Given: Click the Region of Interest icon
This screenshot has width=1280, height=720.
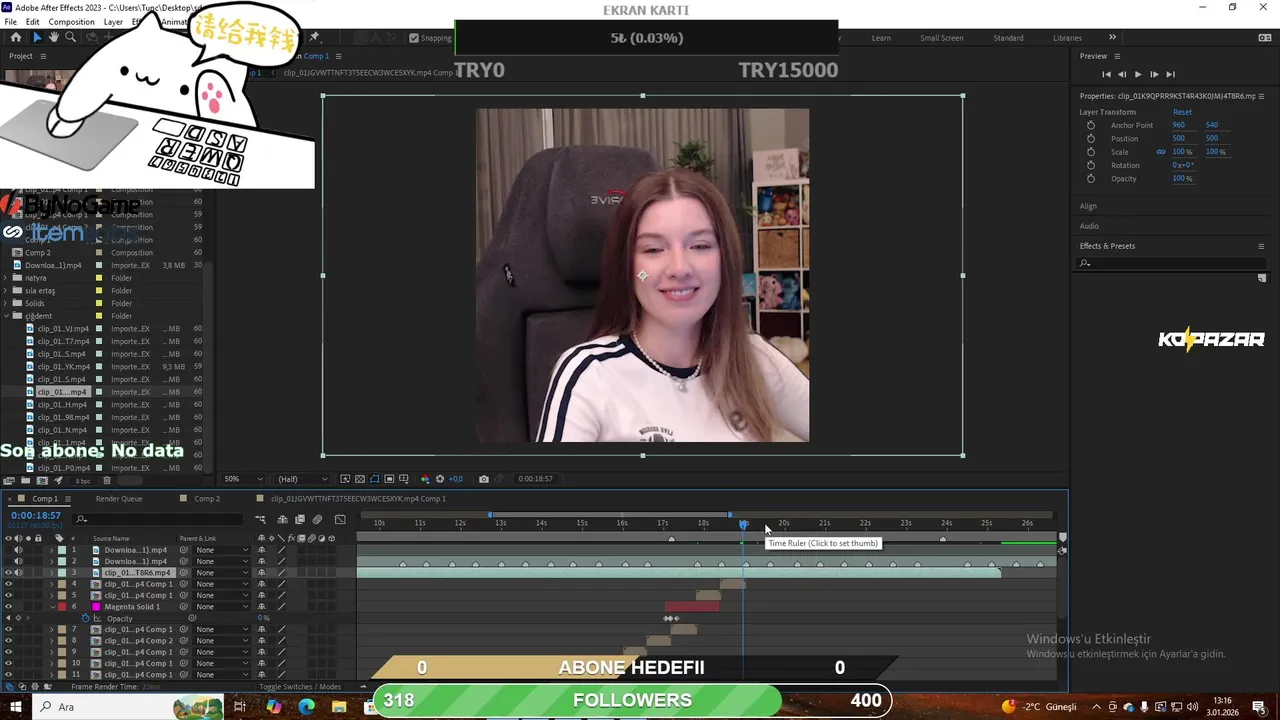Looking at the screenshot, I should tap(390, 479).
